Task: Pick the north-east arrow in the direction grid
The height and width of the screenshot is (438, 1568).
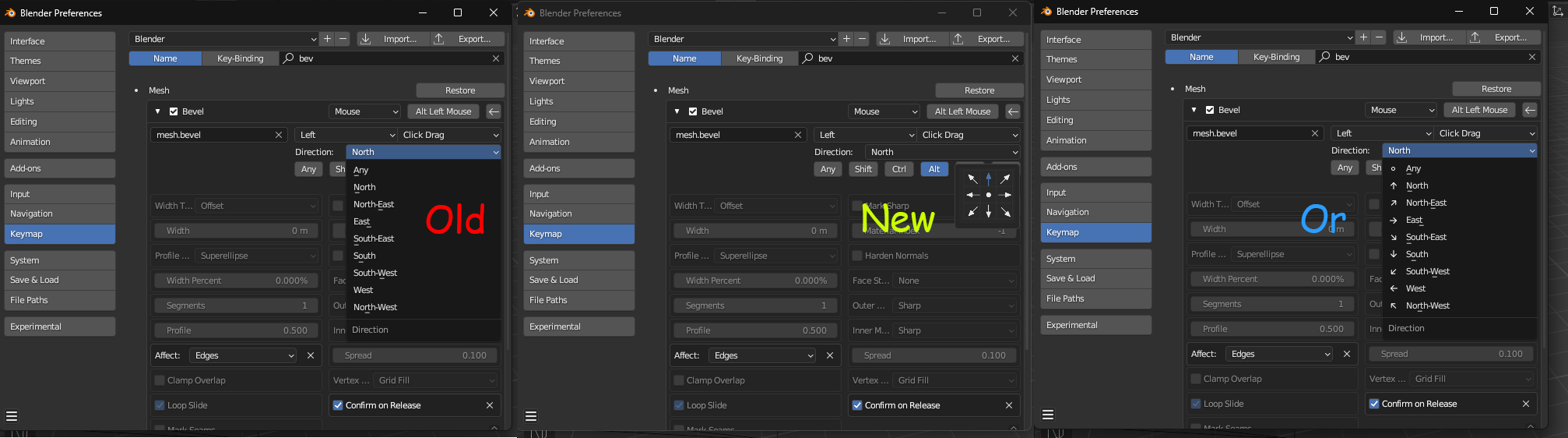Action: pyautogui.click(x=1005, y=178)
